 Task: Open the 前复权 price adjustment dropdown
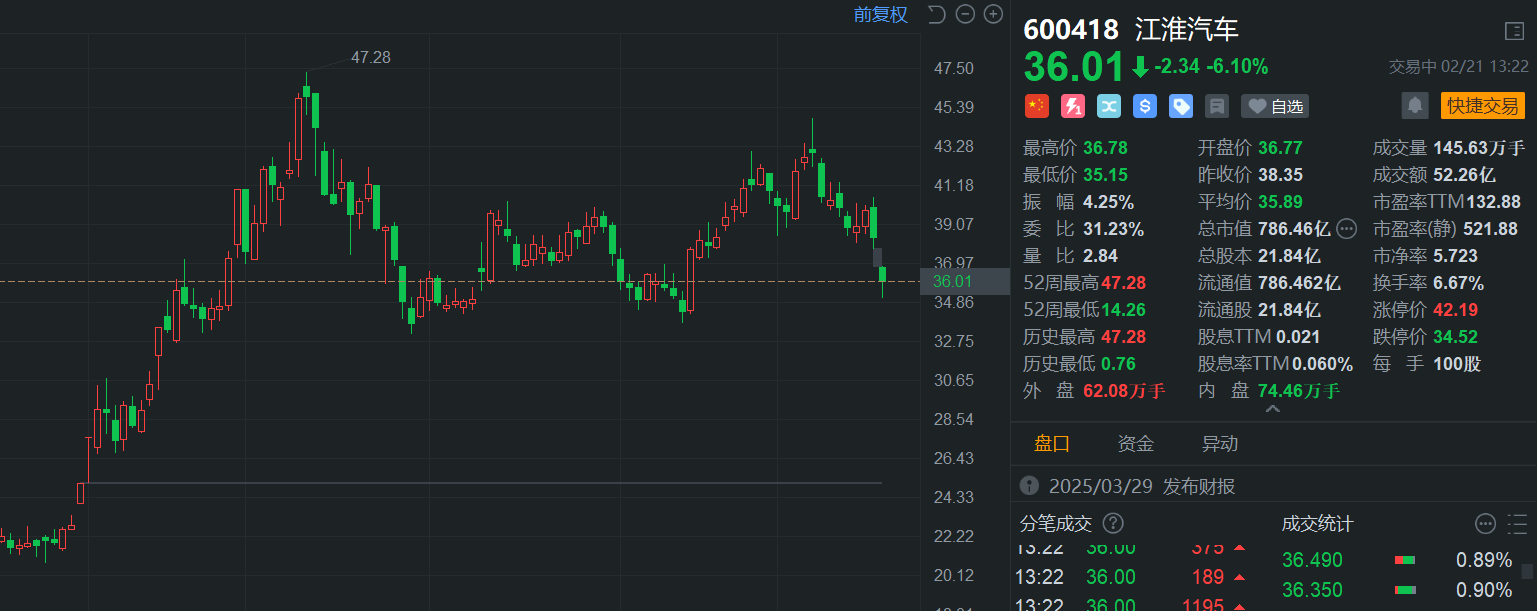pyautogui.click(x=880, y=14)
